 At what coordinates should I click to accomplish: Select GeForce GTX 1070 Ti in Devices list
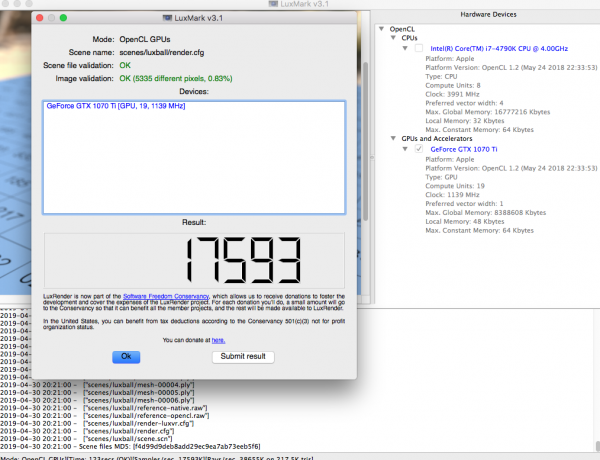click(116, 106)
